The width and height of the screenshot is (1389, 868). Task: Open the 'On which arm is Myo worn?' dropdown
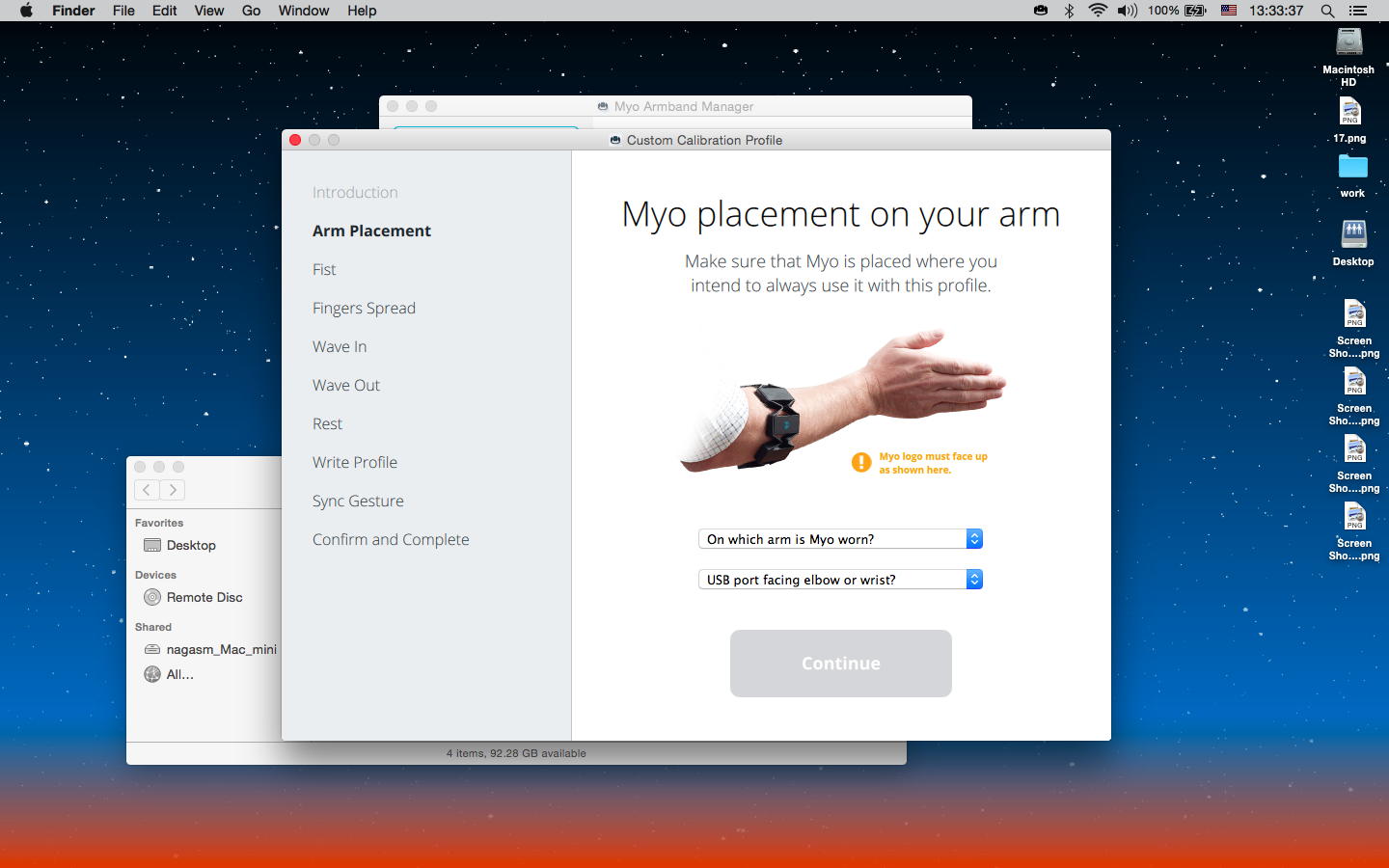840,539
